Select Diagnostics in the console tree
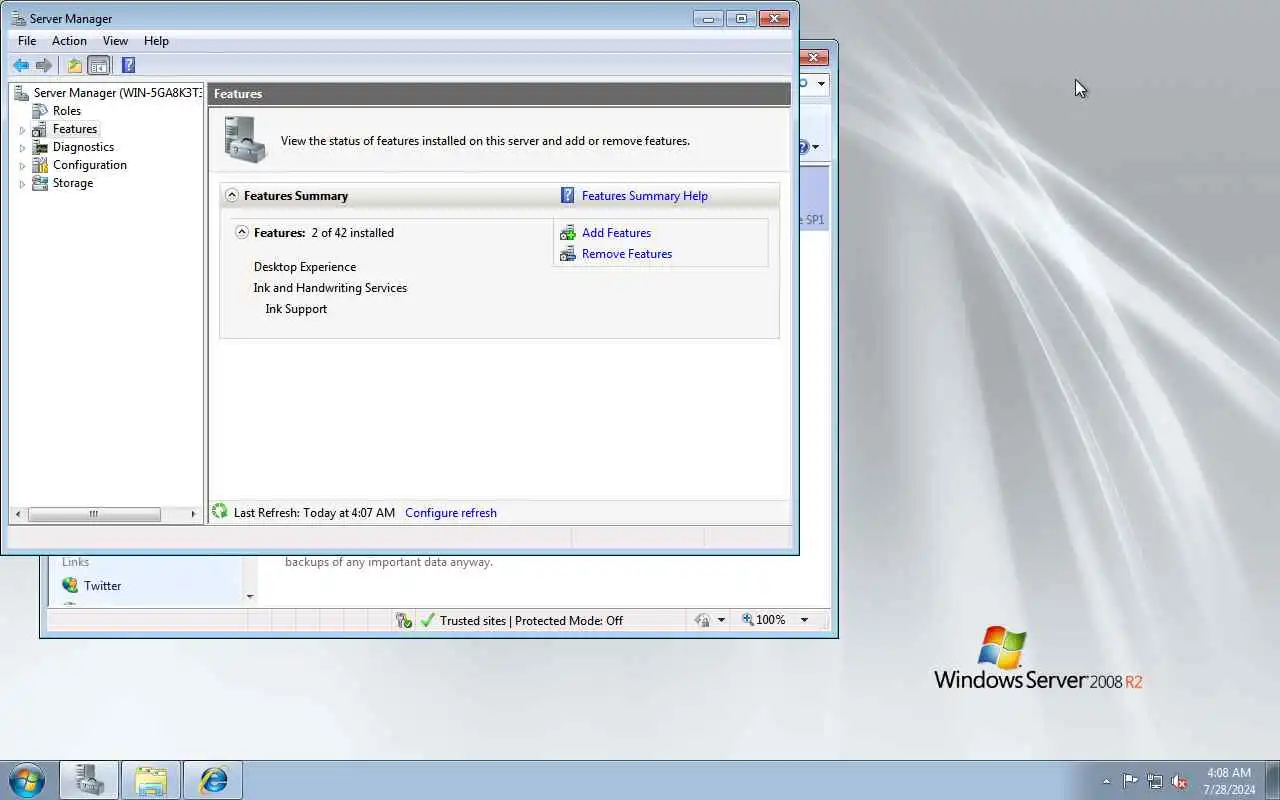 (83, 147)
